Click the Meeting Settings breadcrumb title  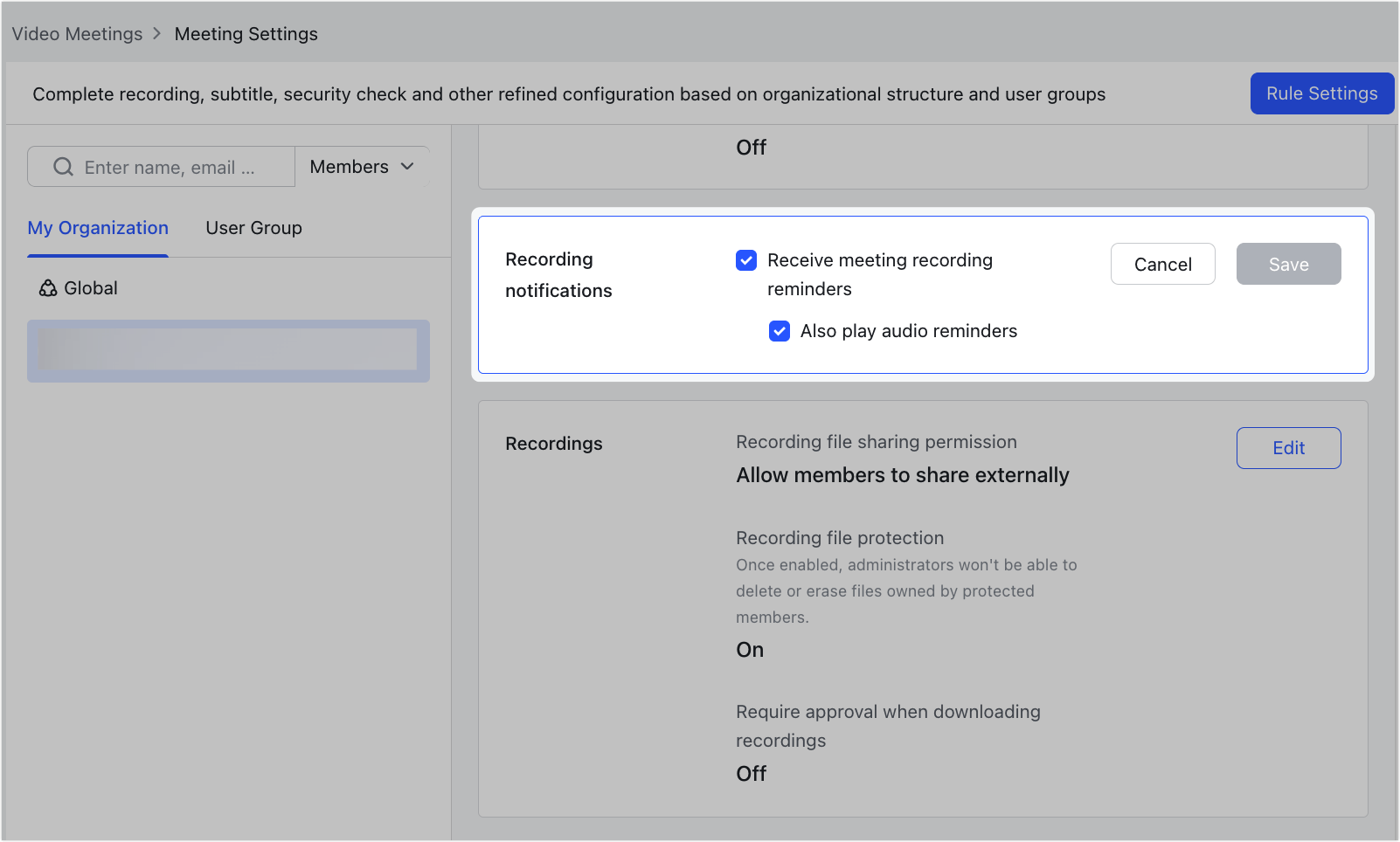(x=246, y=34)
